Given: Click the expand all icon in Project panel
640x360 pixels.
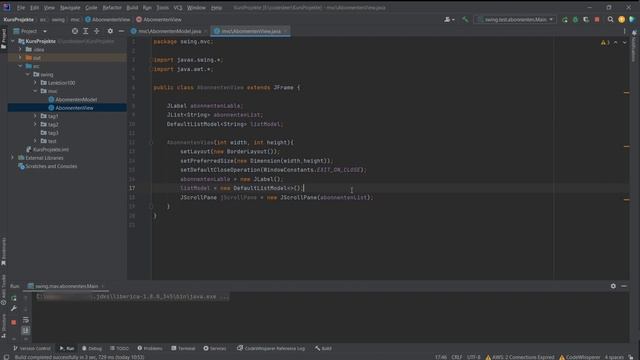Looking at the screenshot, I should pyautogui.click(x=86, y=31).
